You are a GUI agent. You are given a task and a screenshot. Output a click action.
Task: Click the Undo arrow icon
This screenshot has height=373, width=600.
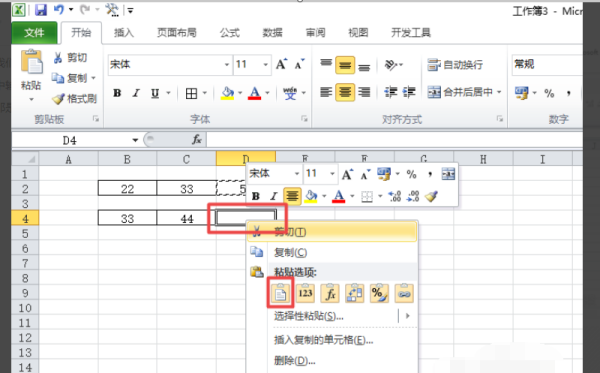[x=59, y=10]
